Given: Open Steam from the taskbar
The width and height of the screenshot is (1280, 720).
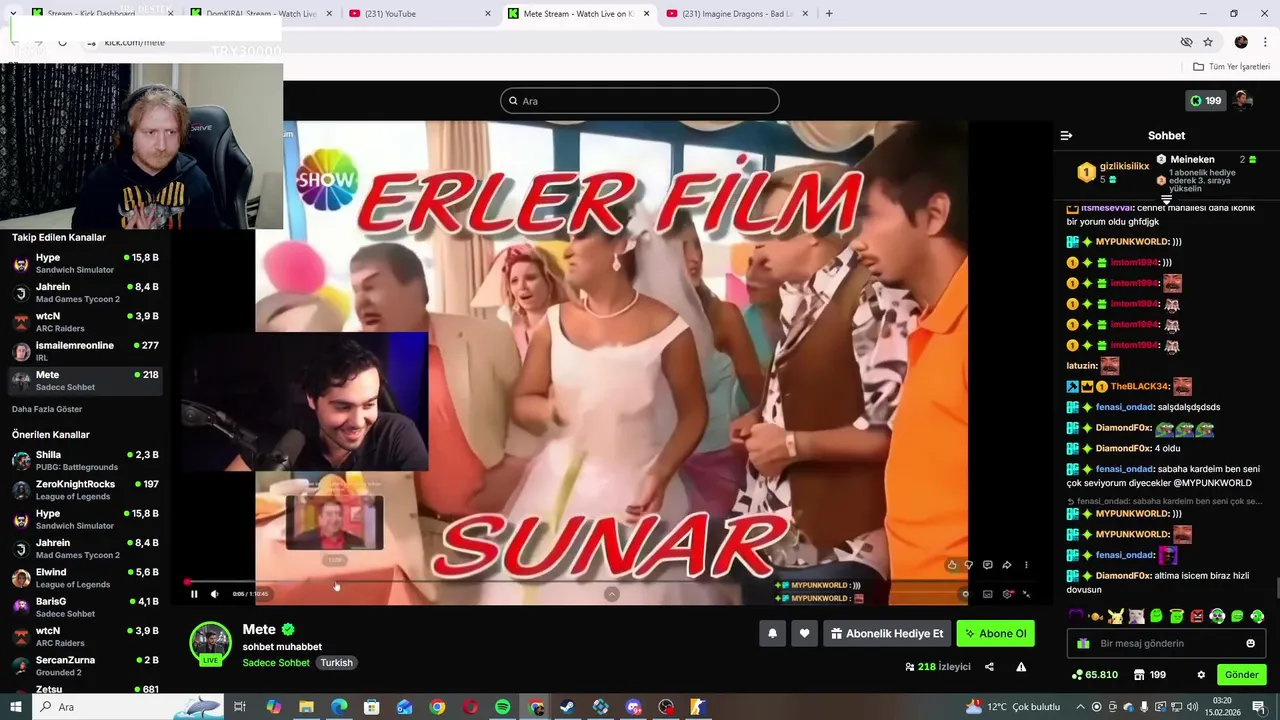Looking at the screenshot, I should [568, 707].
